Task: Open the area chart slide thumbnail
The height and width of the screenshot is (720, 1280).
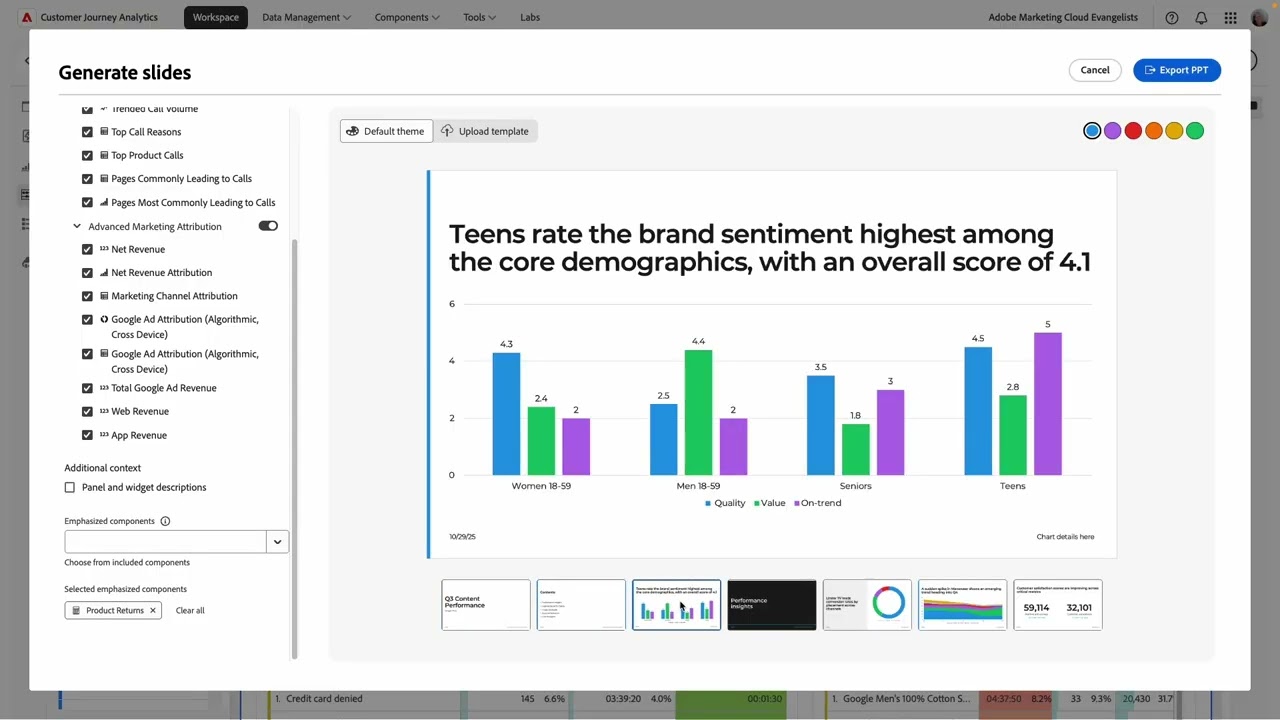Action: click(962, 605)
